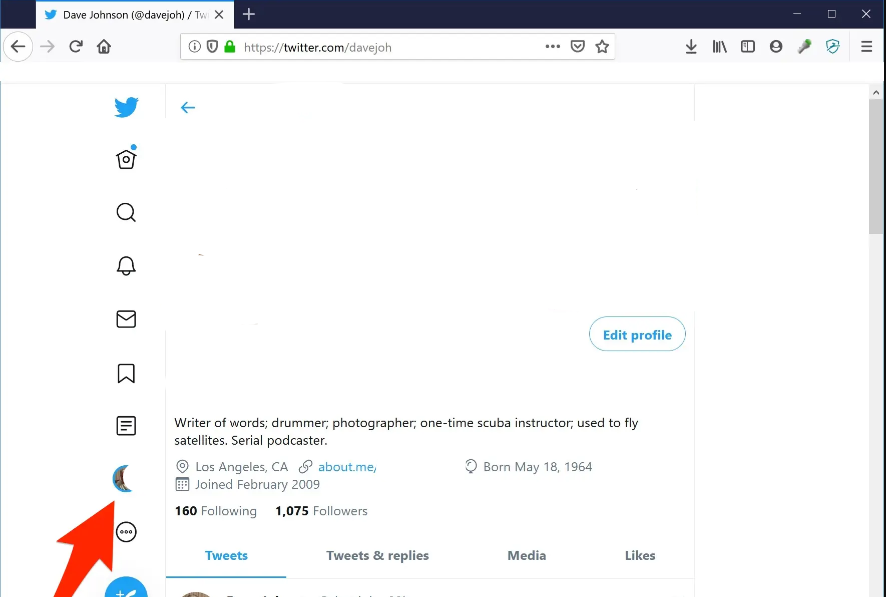
Task: Open the about.me link
Action: tap(347, 467)
